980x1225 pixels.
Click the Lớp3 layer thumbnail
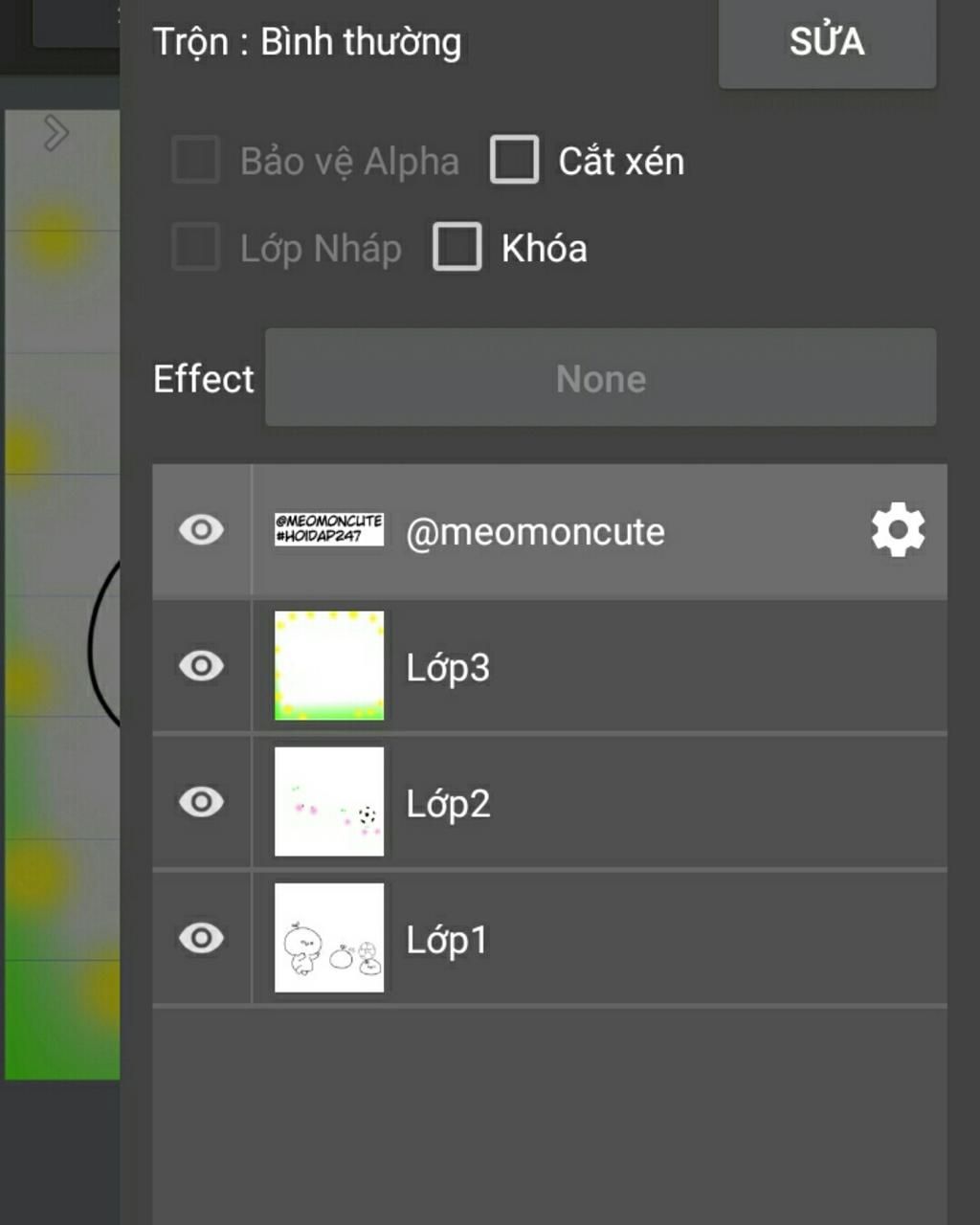point(329,666)
